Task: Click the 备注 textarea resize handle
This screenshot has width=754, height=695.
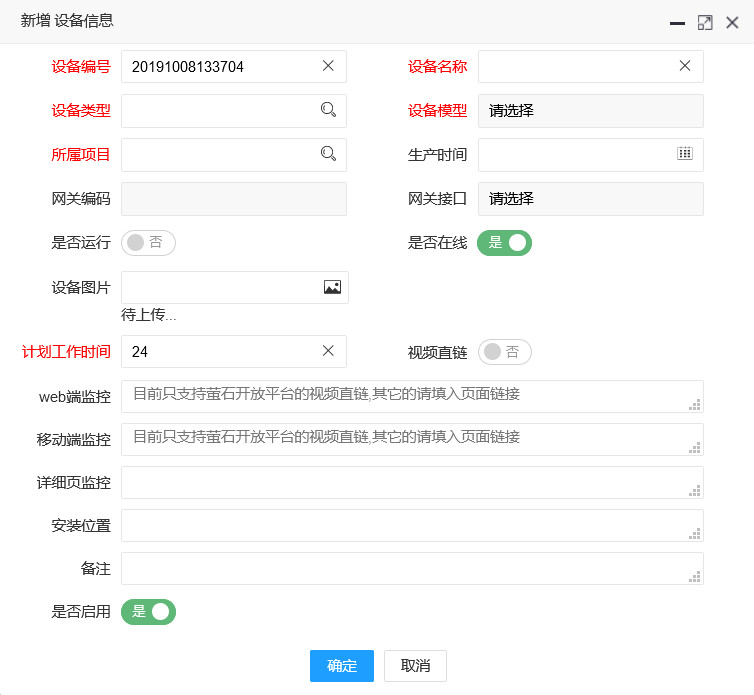Action: 695,577
